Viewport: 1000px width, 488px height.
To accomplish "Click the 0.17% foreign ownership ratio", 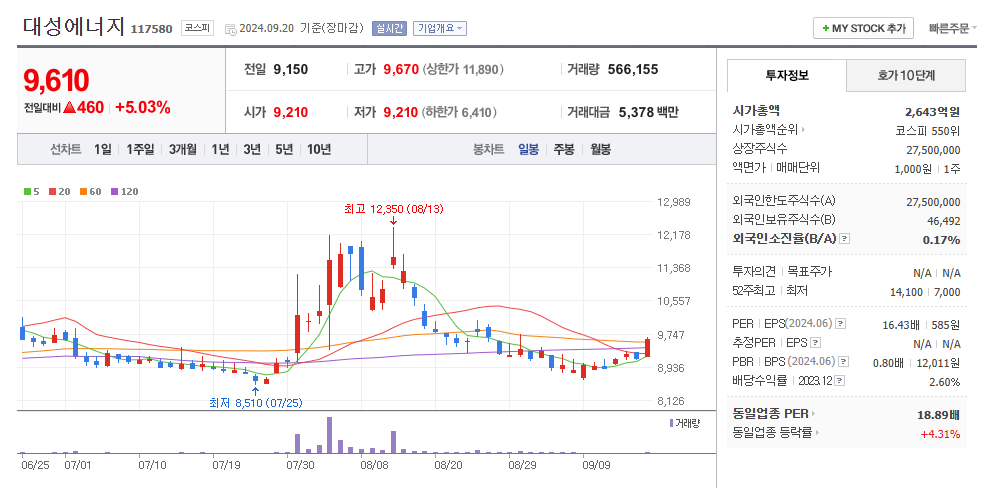I will 941,240.
